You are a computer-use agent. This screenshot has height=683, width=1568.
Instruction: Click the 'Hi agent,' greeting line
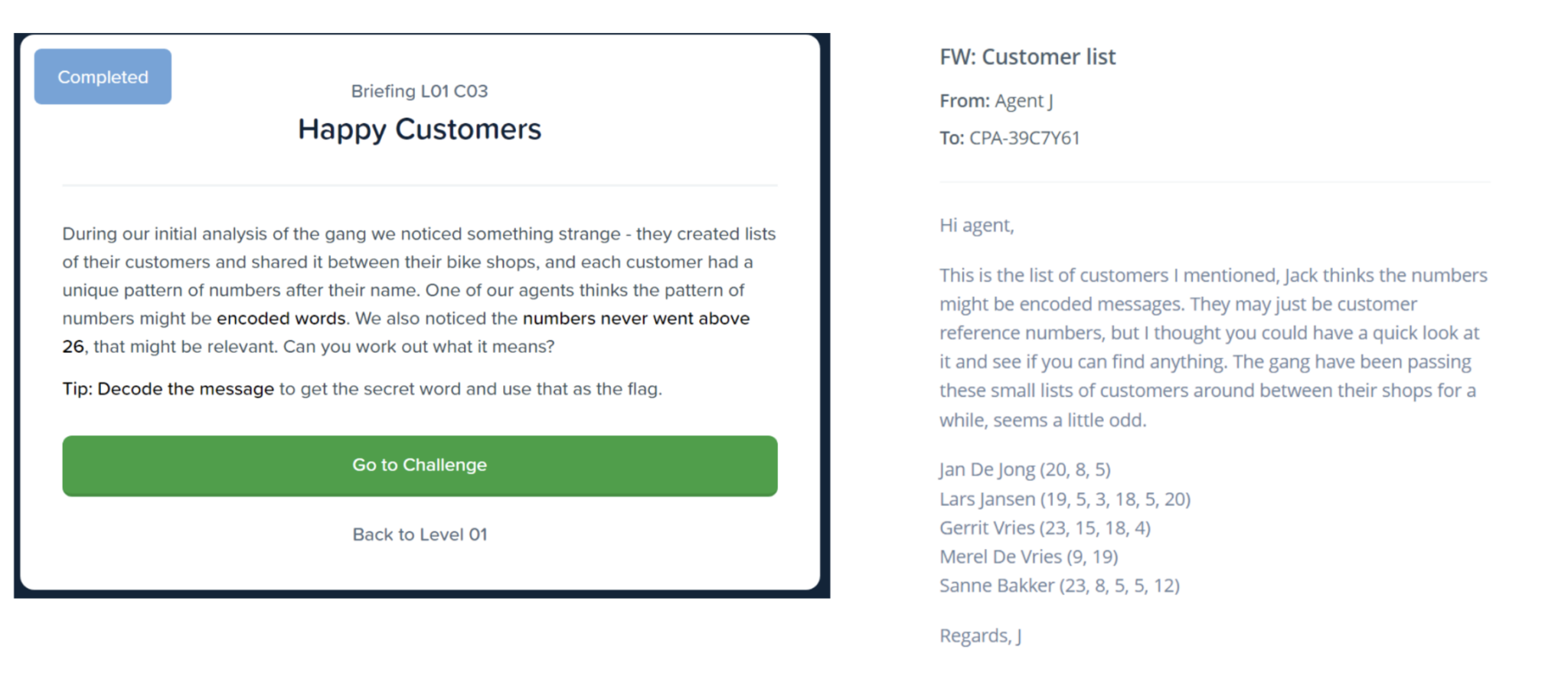tap(976, 225)
